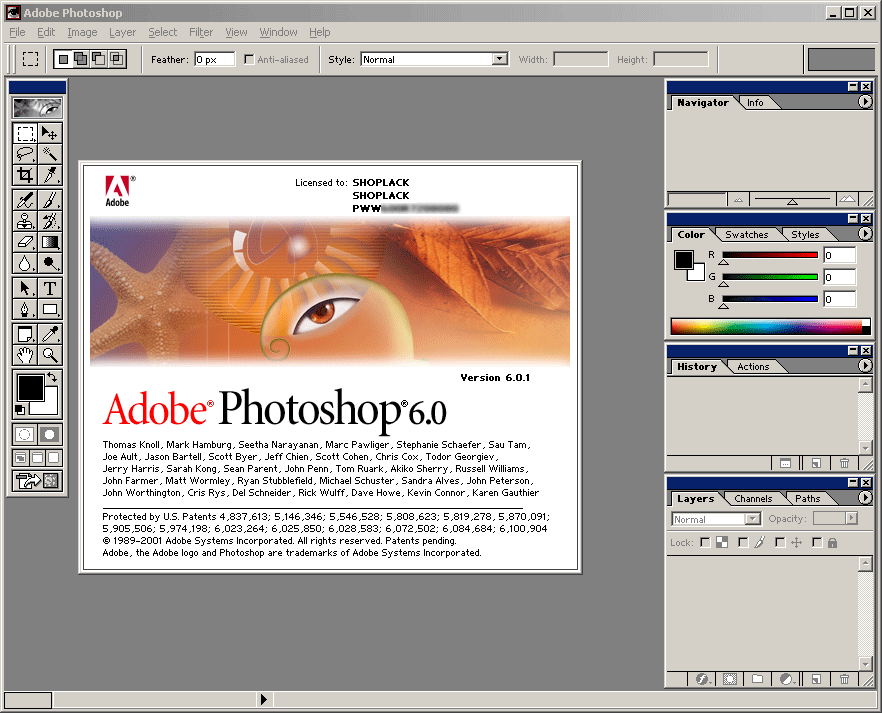
Task: Select the Eyedropper tool
Action: (x=50, y=334)
